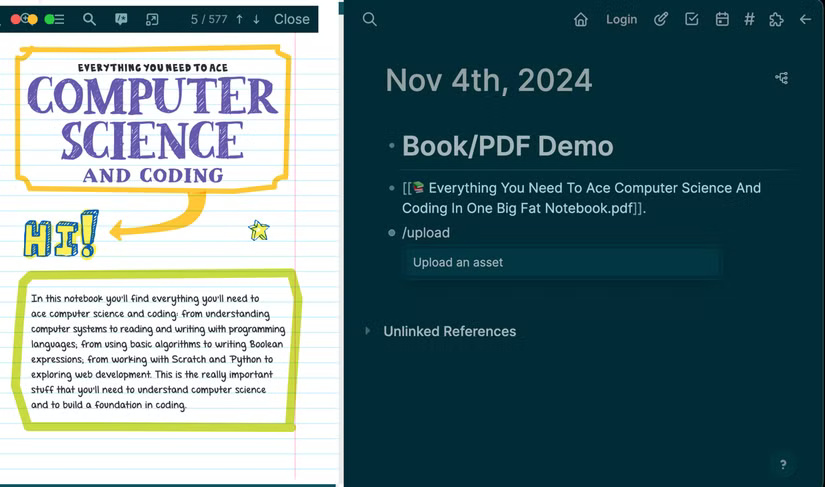The image size is (825, 487).
Task: Click the PDF expand-to-window icon
Action: [152, 19]
